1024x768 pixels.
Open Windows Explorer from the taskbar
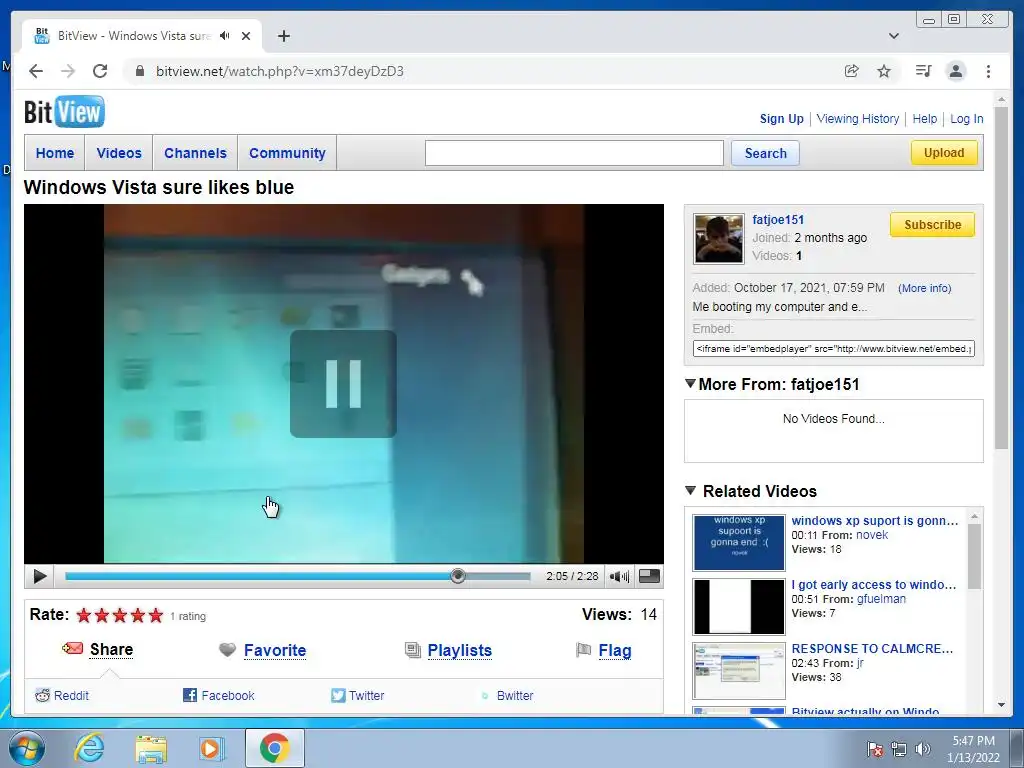pyautogui.click(x=151, y=748)
